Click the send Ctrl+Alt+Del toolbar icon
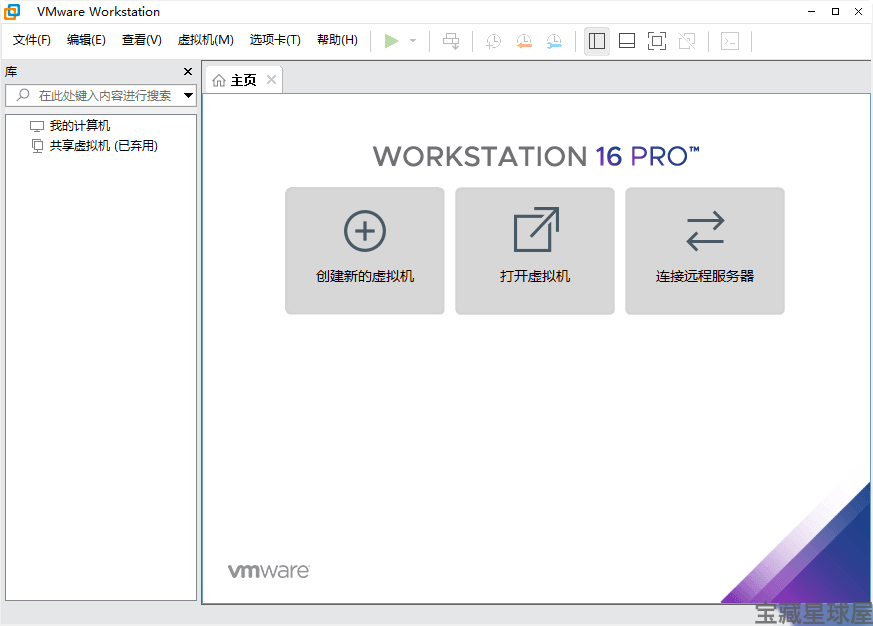The image size is (873, 626). tap(451, 41)
